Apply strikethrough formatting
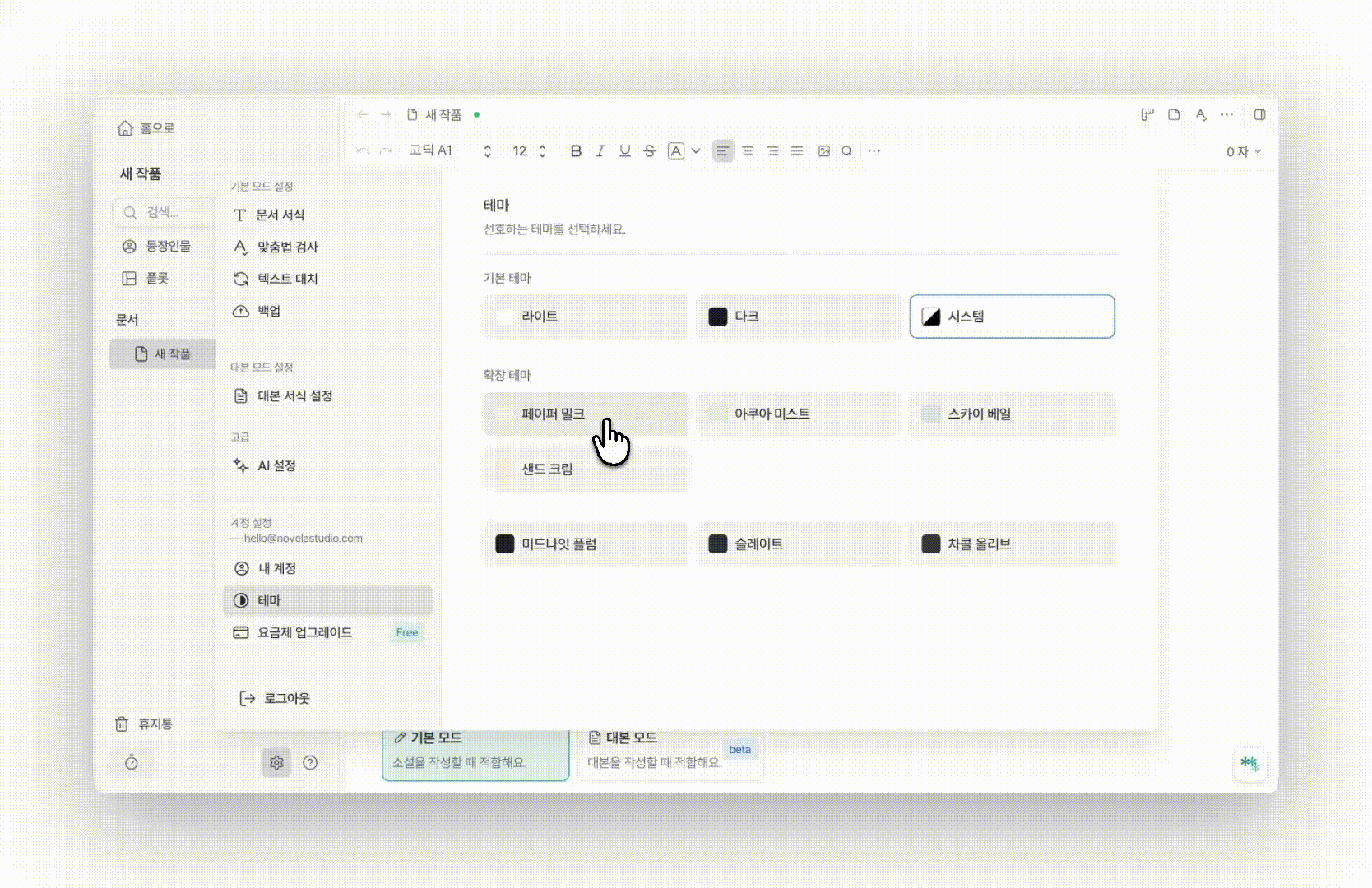 click(x=650, y=151)
